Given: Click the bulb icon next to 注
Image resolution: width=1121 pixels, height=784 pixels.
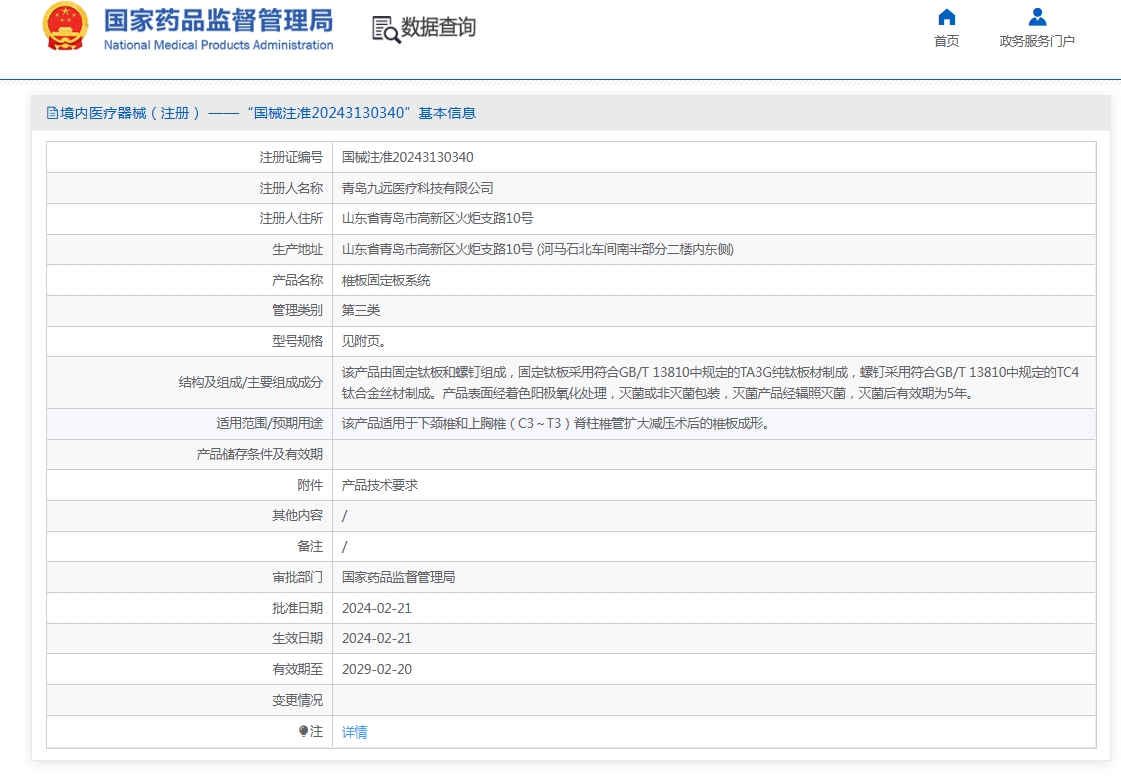Looking at the screenshot, I should (303, 730).
